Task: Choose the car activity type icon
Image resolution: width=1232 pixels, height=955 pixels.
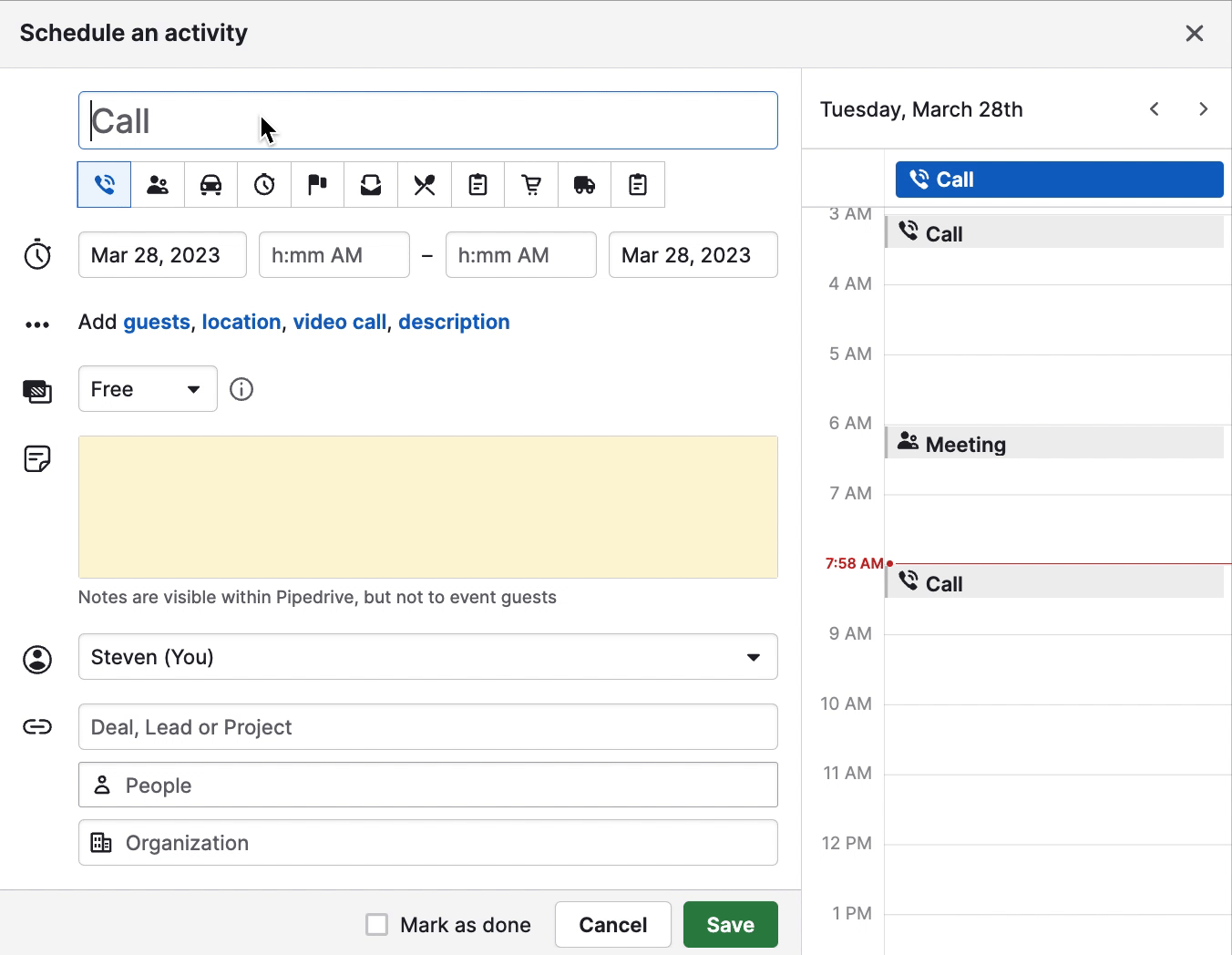Action: [x=211, y=185]
